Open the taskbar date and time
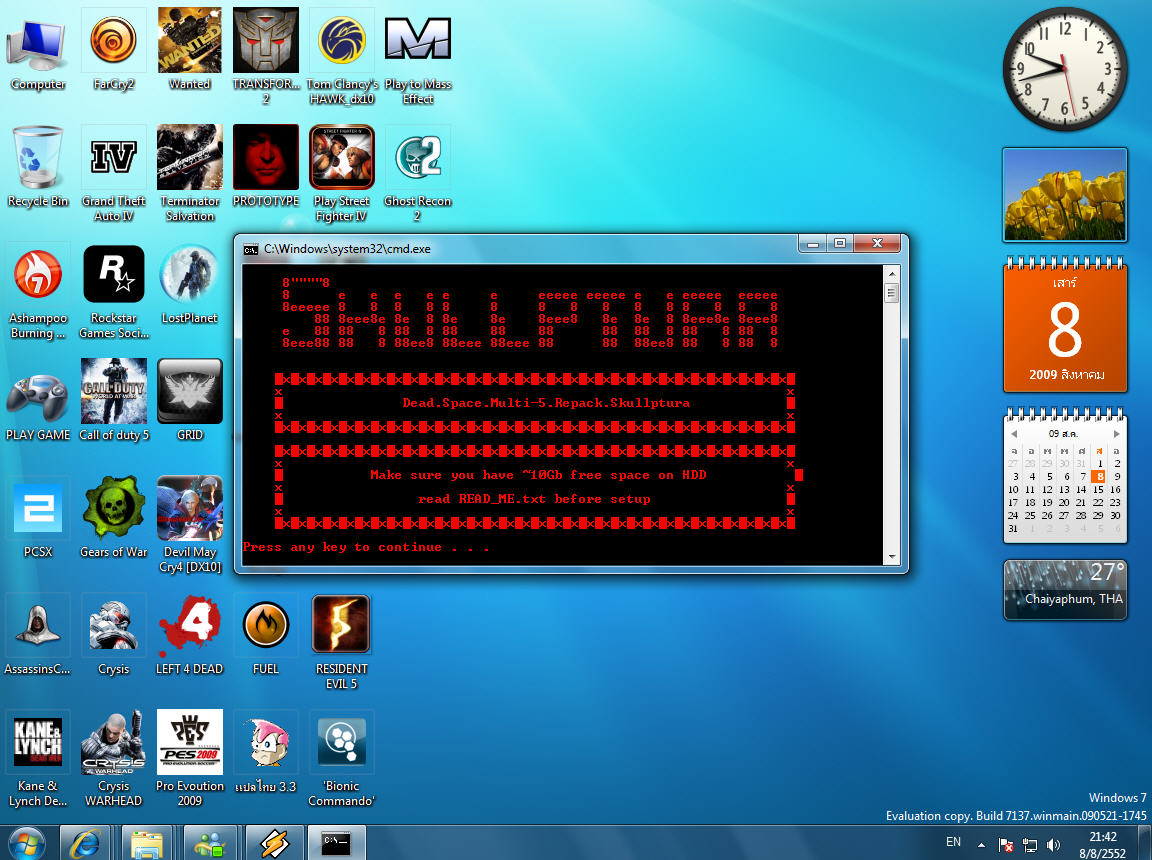 pyautogui.click(x=1102, y=845)
